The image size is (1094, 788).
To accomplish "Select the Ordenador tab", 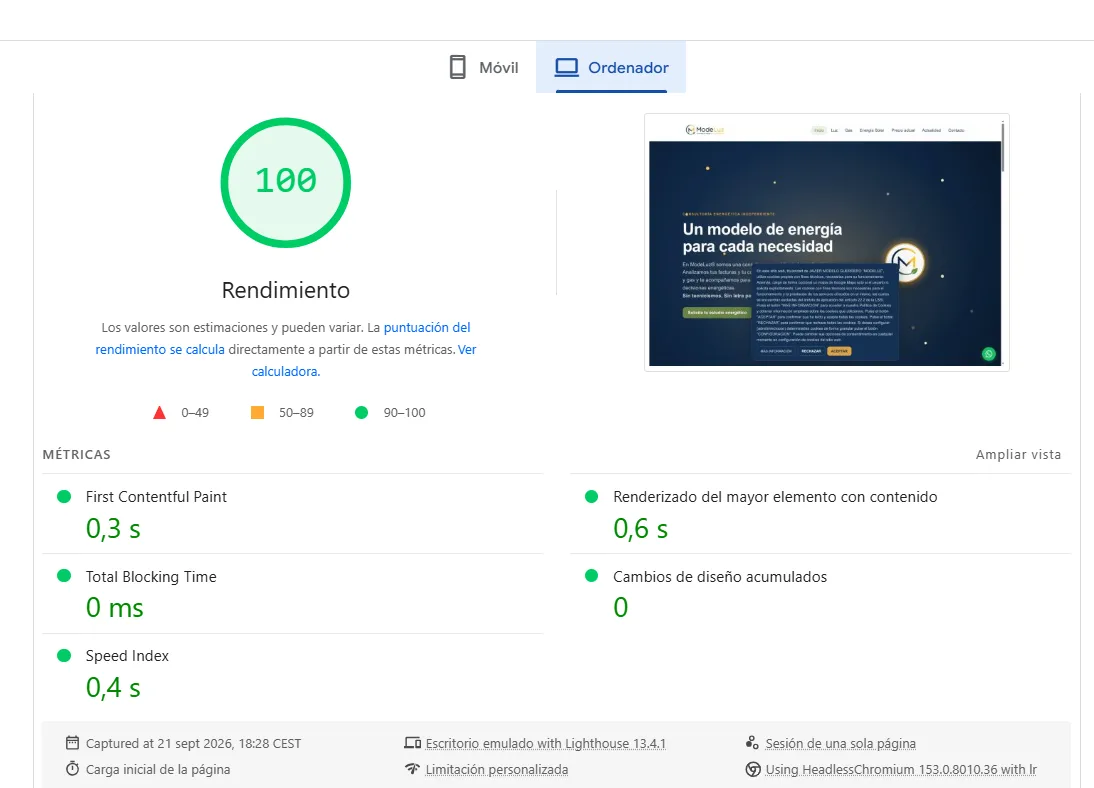I will [611, 67].
